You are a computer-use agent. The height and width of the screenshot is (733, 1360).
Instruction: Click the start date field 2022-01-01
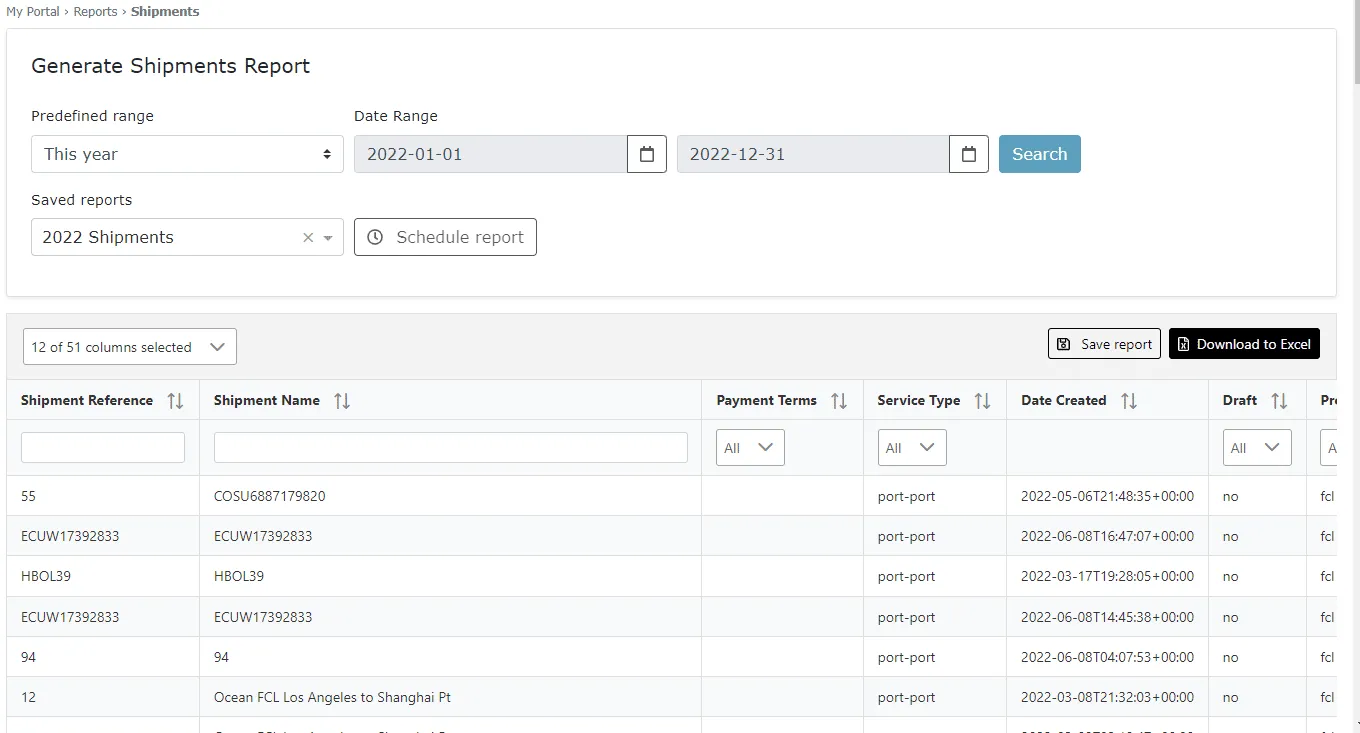coord(491,154)
